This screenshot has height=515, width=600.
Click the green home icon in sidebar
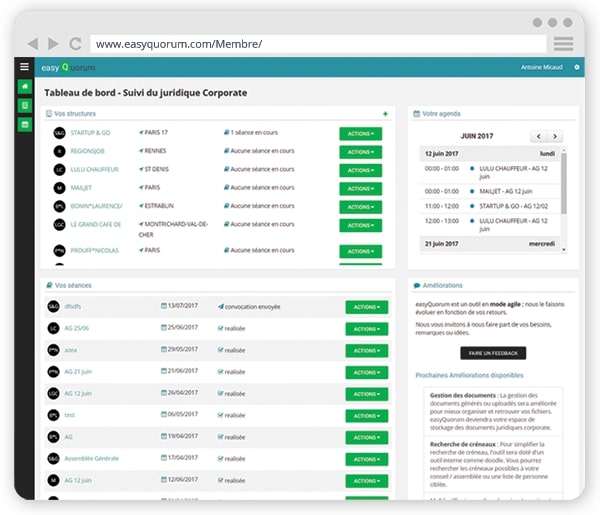click(x=25, y=87)
